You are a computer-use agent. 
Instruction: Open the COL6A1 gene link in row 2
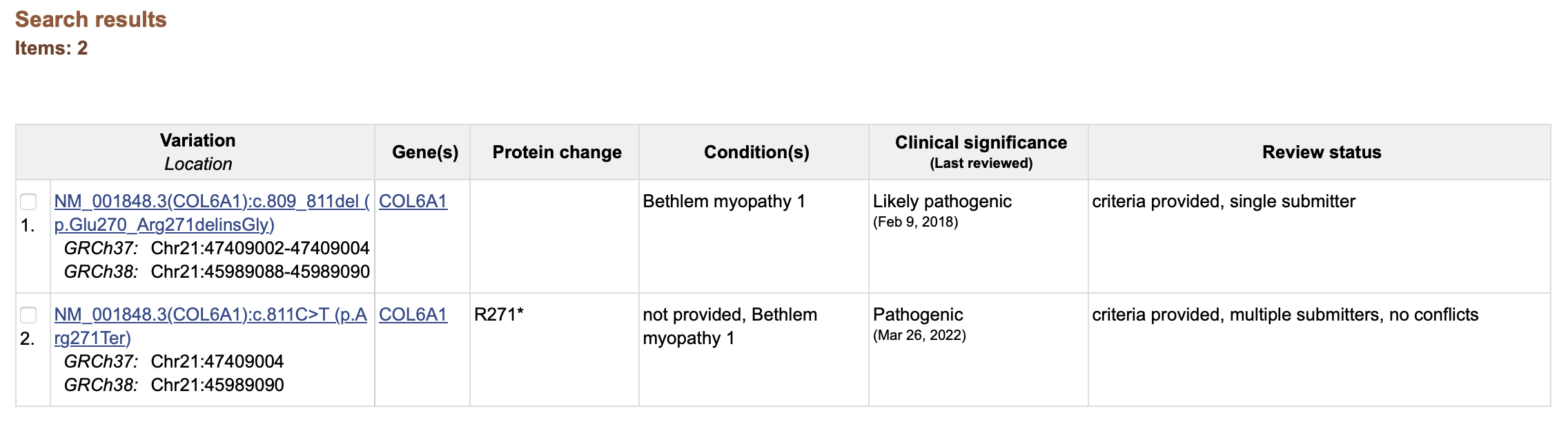tap(413, 314)
